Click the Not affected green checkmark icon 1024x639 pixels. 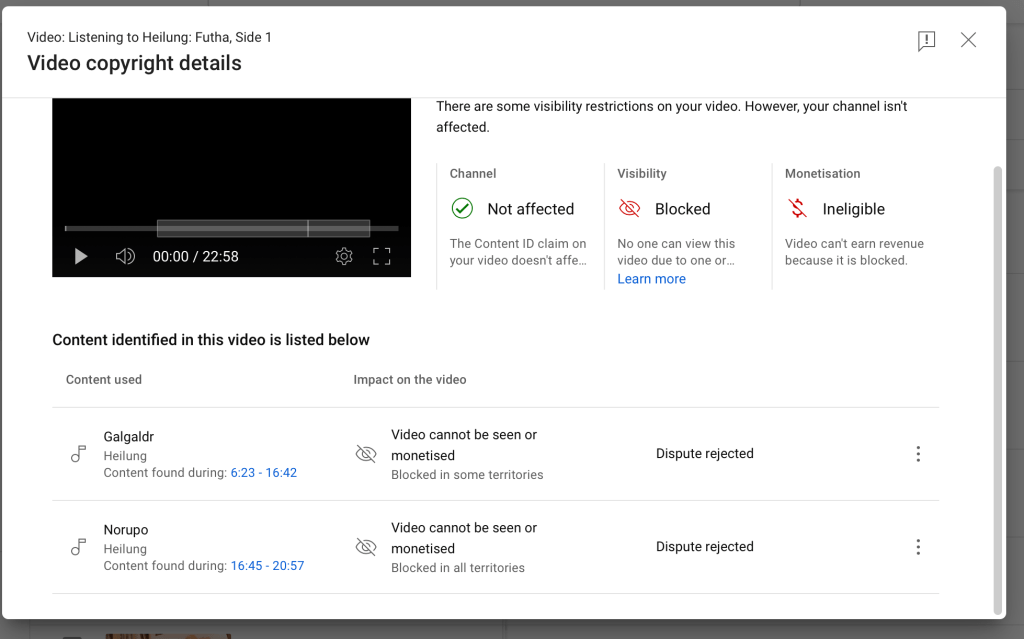462,209
